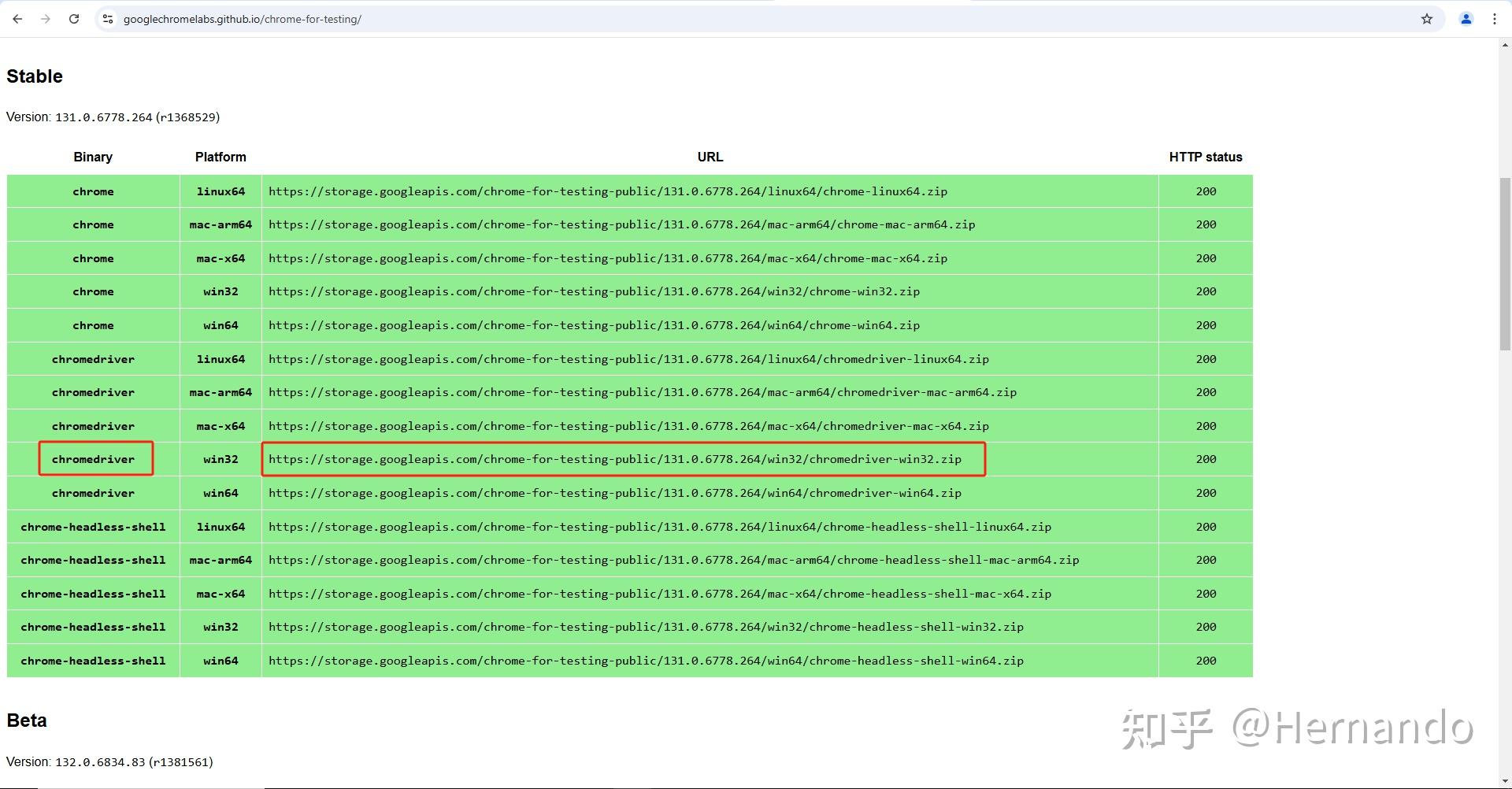Click the browser back arrow
The height and width of the screenshot is (789, 1512).
pos(17,19)
